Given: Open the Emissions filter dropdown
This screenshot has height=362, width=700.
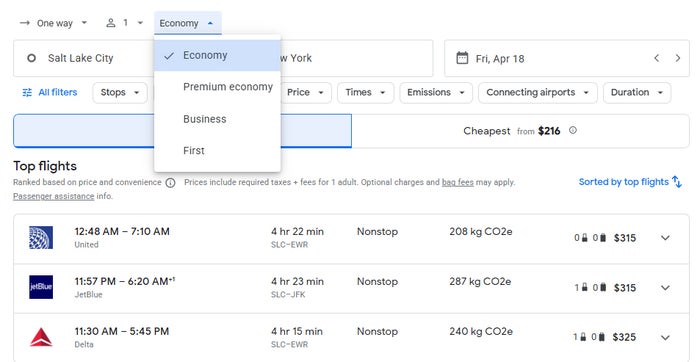Looking at the screenshot, I should tap(436, 92).
